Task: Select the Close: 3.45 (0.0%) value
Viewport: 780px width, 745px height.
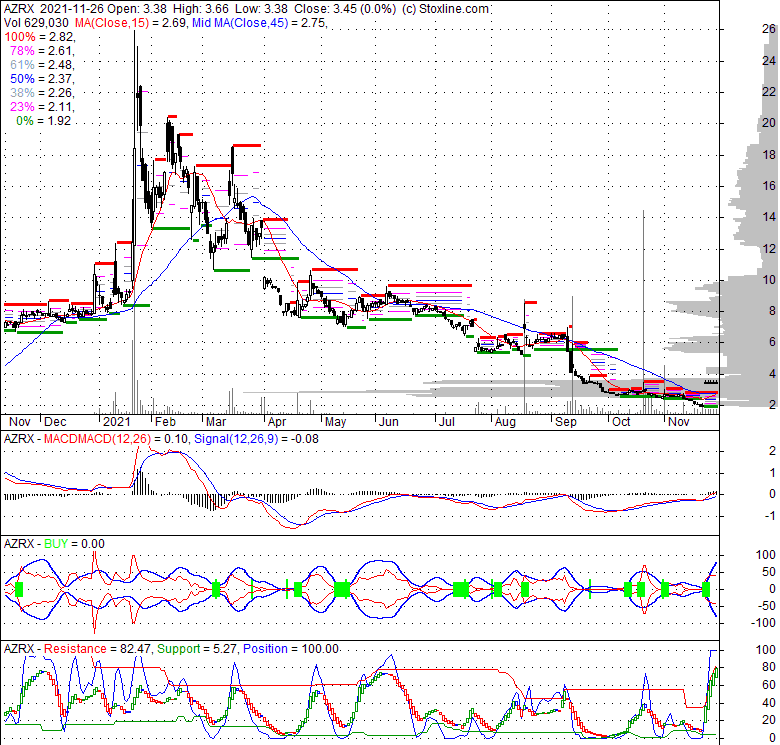Action: click(x=345, y=9)
